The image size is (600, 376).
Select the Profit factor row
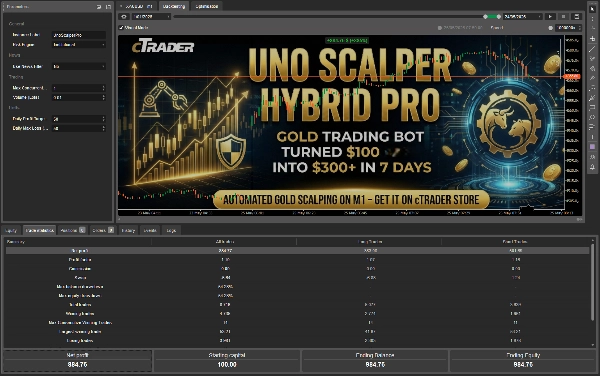[297, 260]
